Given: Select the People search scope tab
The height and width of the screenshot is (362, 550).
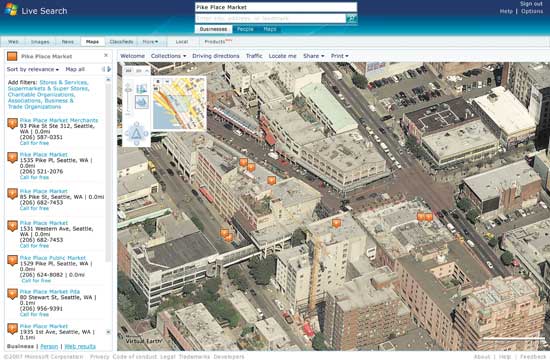Looking at the screenshot, I should point(245,29).
